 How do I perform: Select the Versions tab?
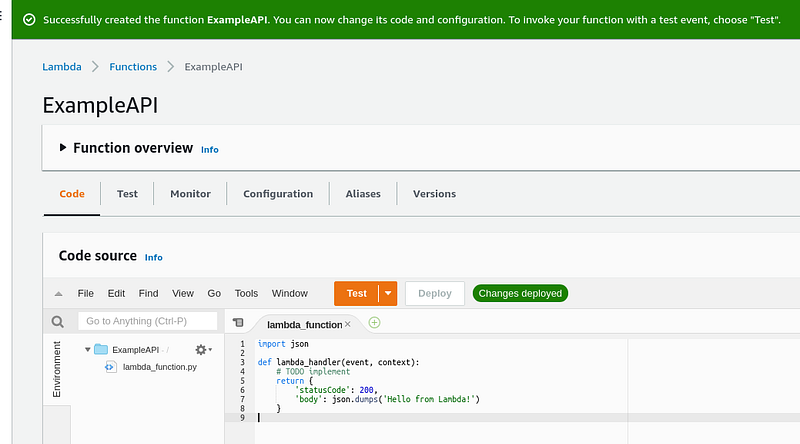pyautogui.click(x=435, y=194)
